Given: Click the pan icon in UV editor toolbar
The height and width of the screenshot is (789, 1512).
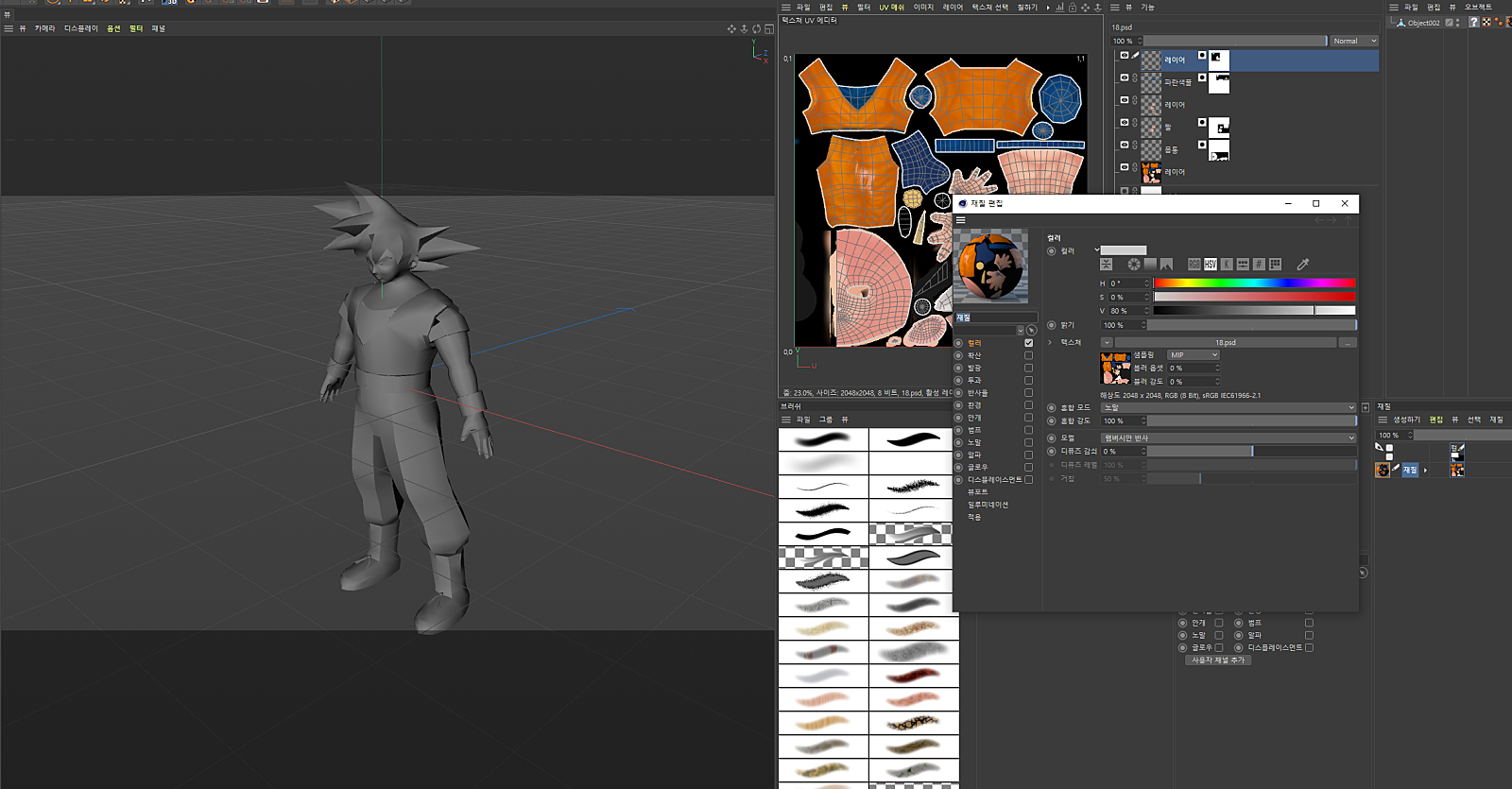Looking at the screenshot, I should coord(1085,8).
